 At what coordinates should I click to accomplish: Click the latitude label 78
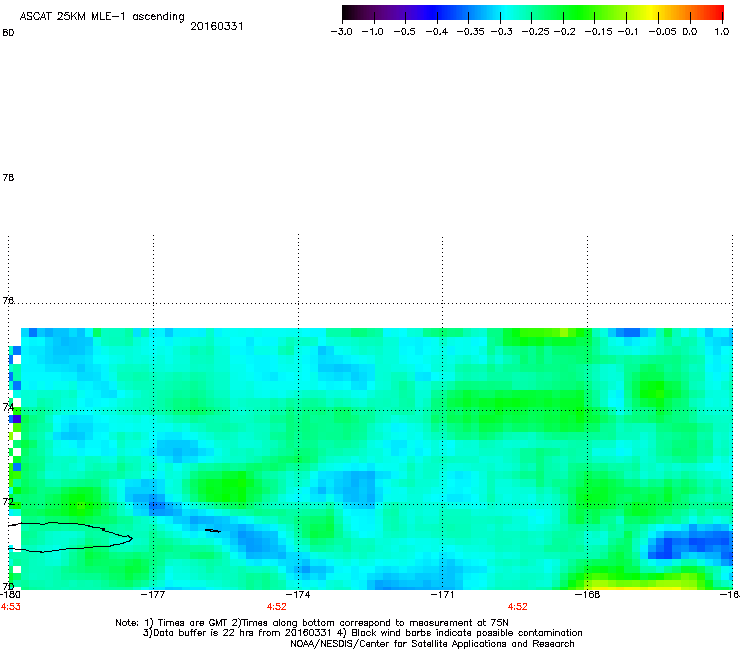pyautogui.click(x=8, y=177)
